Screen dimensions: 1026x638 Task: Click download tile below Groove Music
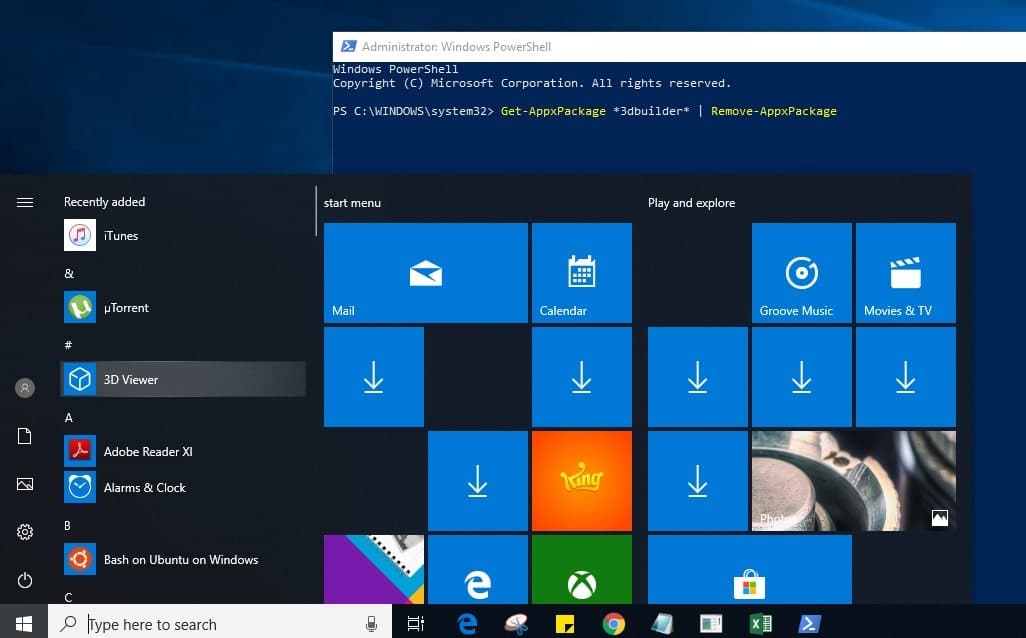point(802,377)
